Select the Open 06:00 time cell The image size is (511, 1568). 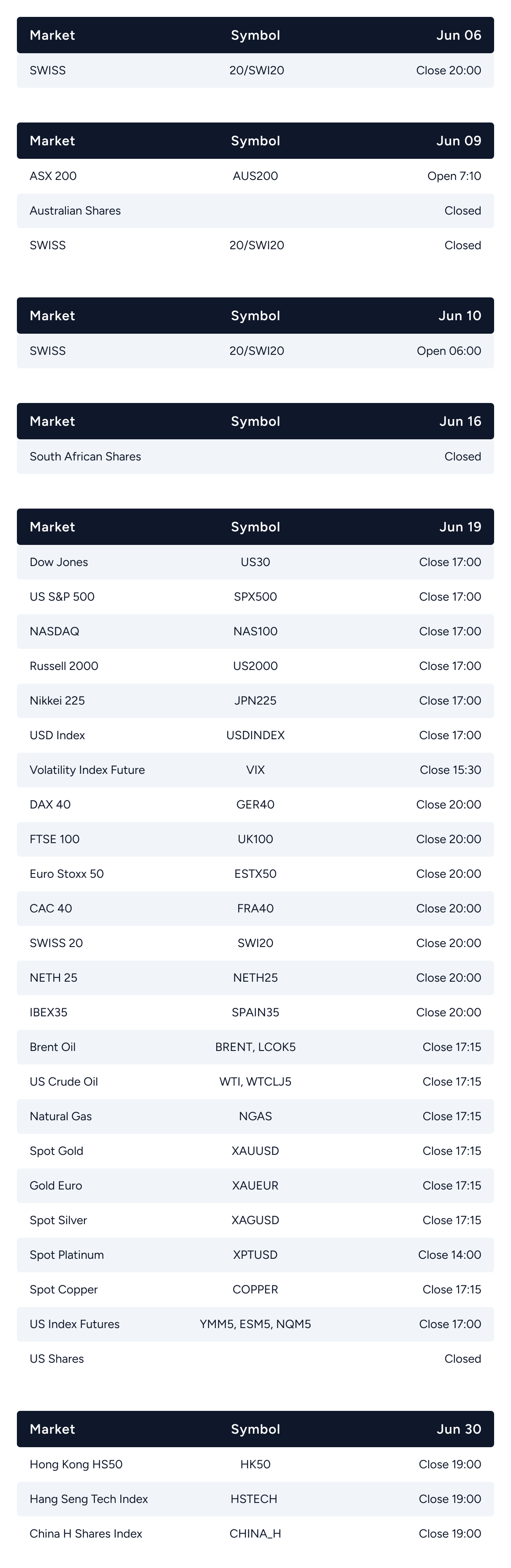[448, 351]
